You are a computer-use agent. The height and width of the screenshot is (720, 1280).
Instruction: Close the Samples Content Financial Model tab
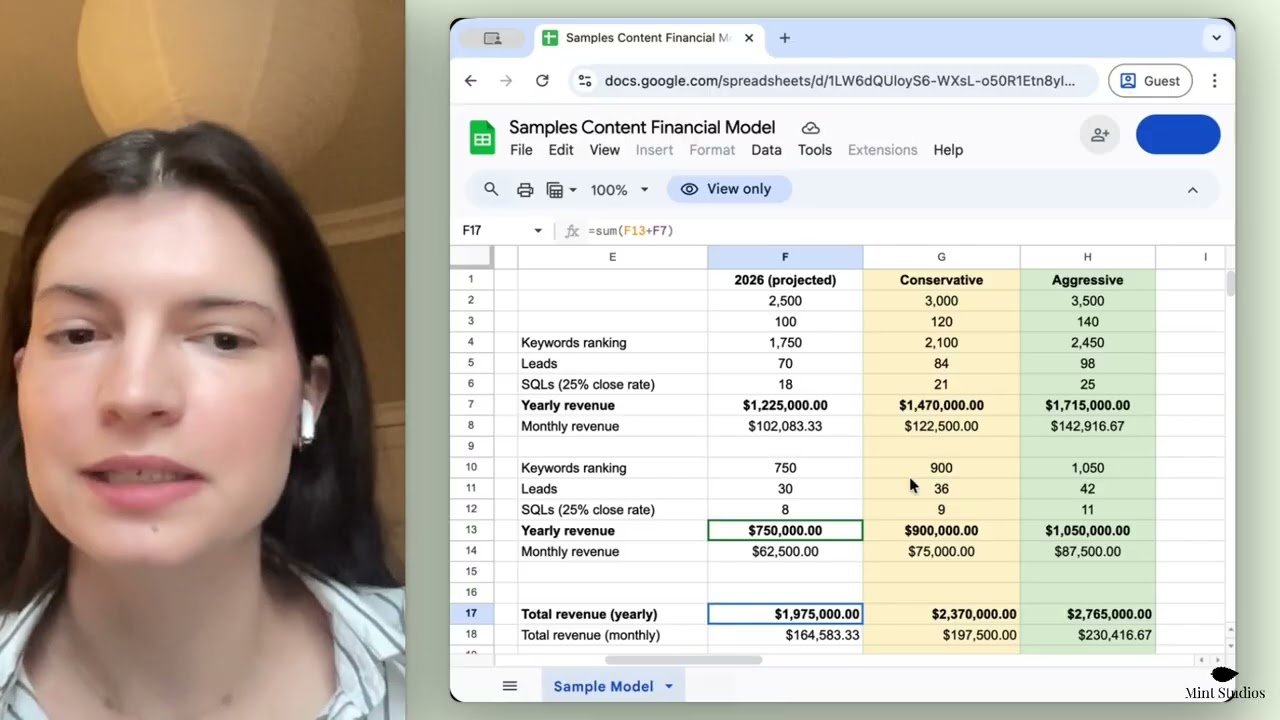(748, 38)
